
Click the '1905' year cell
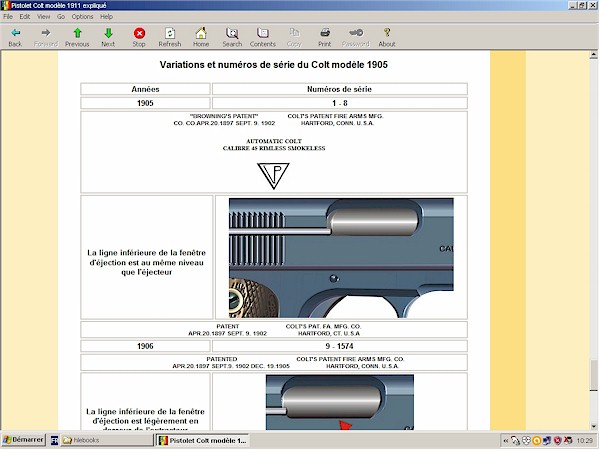(145, 103)
